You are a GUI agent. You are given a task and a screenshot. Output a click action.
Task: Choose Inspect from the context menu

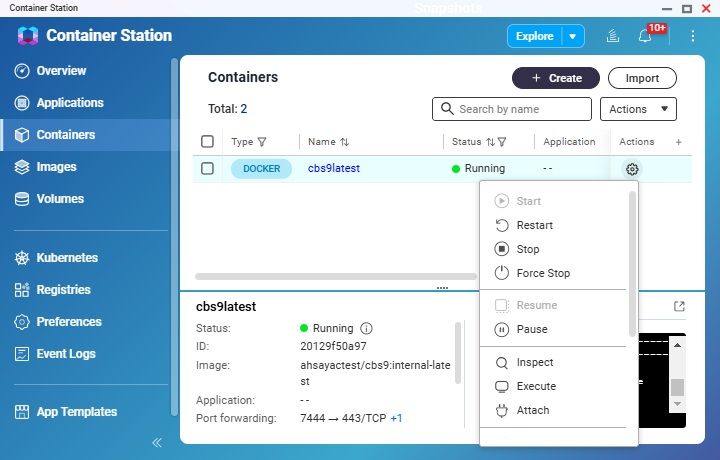[553, 362]
